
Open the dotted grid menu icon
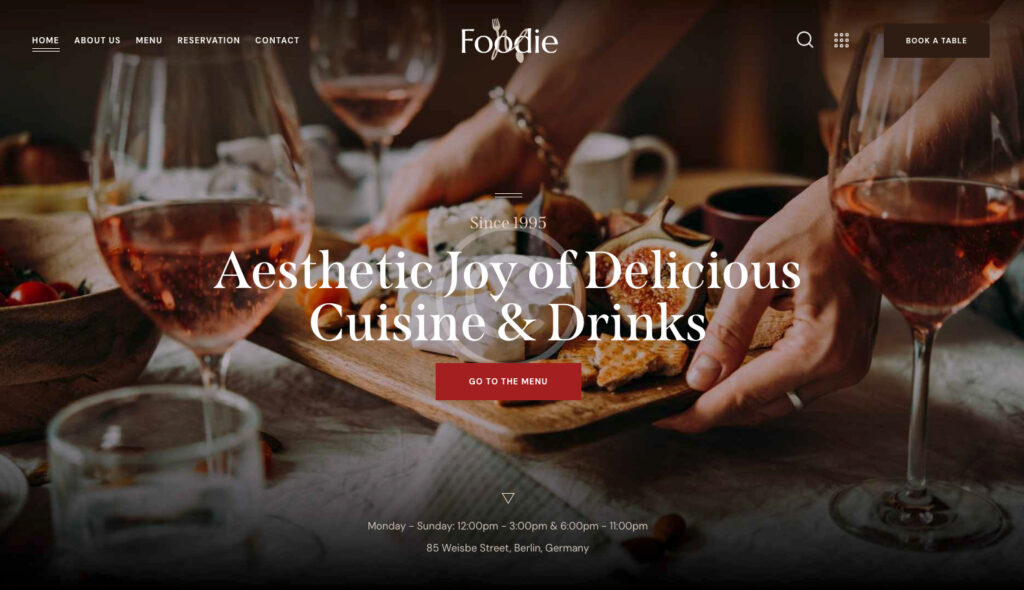841,41
